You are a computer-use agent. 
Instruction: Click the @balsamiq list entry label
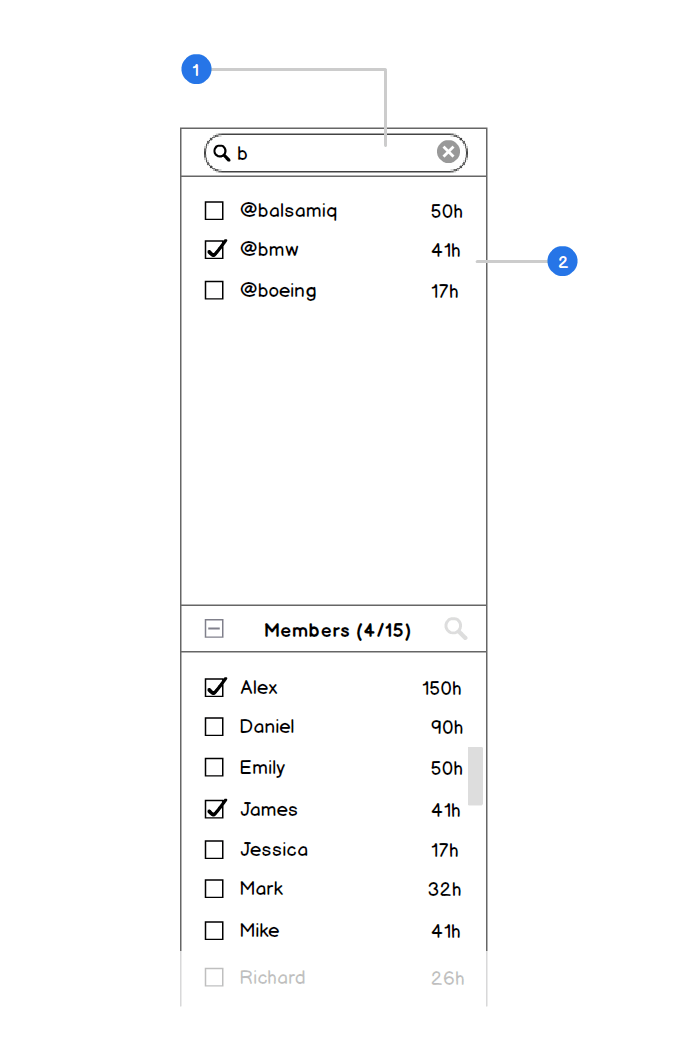click(x=288, y=211)
